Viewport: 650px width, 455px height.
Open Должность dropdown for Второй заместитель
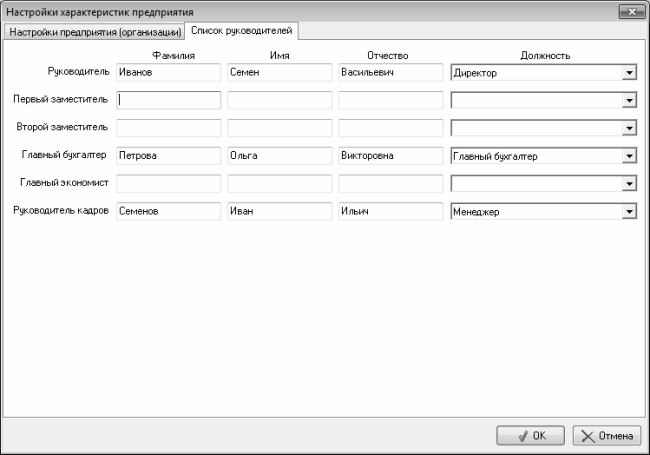pyautogui.click(x=629, y=128)
